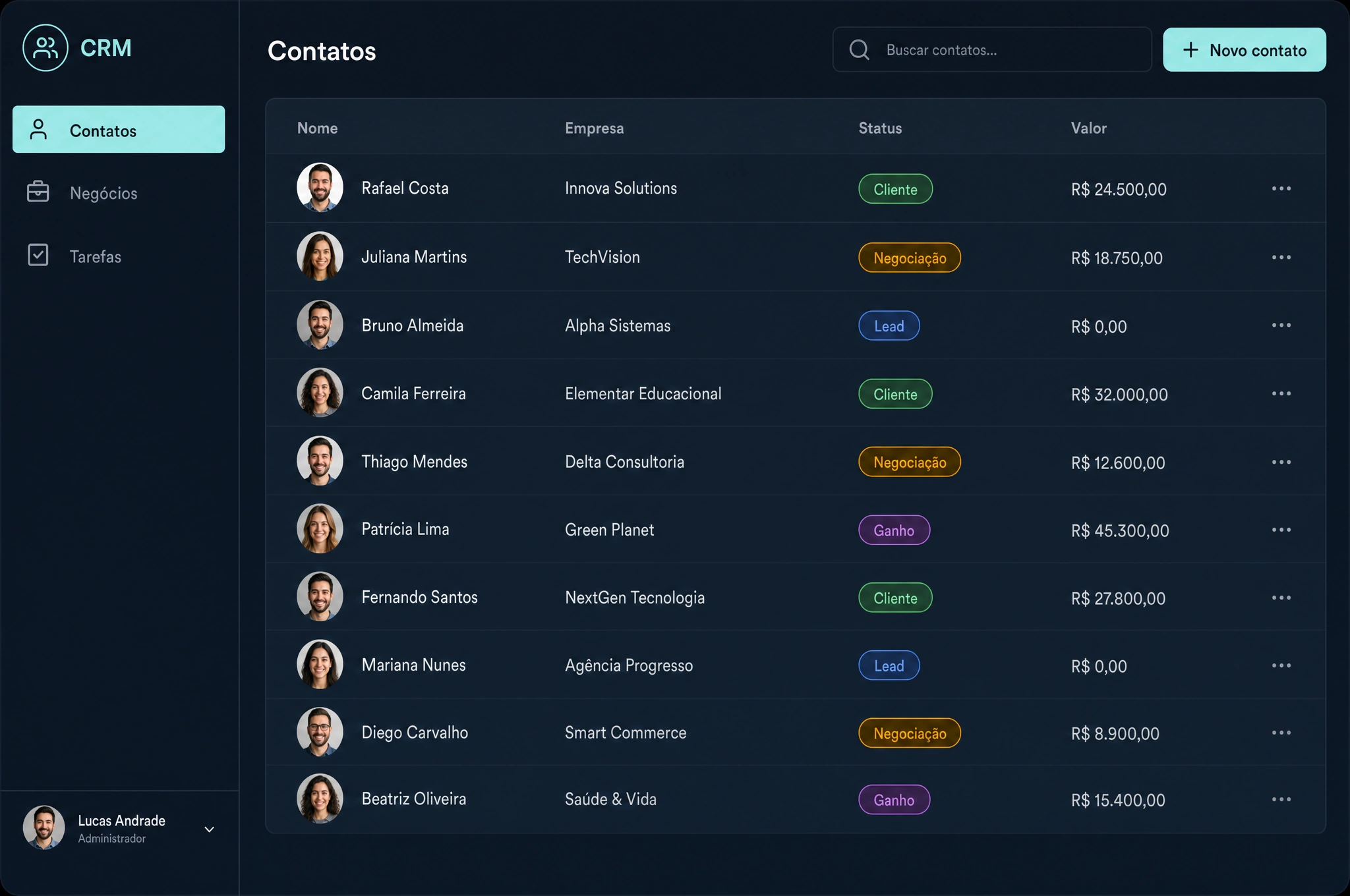Click the Cliente badge for Rafael Costa
Screen dimensions: 1350x896
click(x=895, y=189)
